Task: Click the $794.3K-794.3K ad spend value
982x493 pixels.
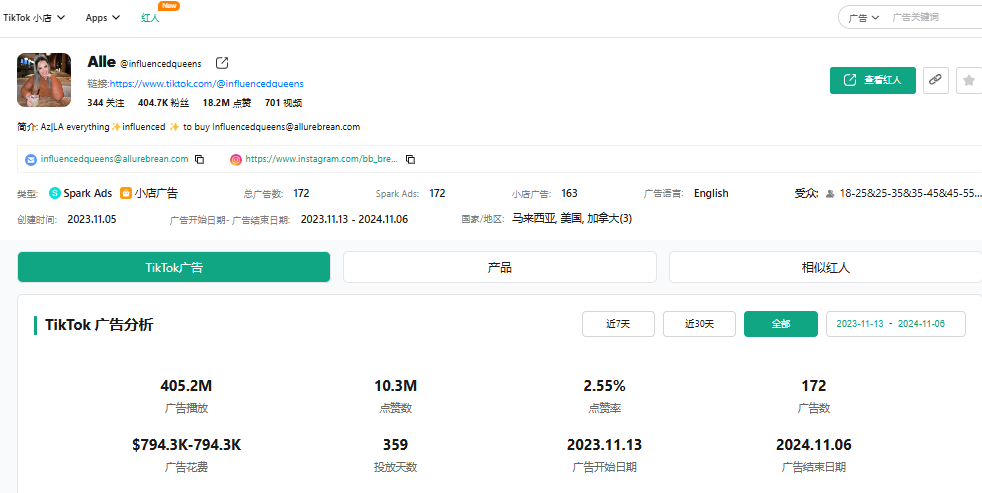Action: (187, 445)
